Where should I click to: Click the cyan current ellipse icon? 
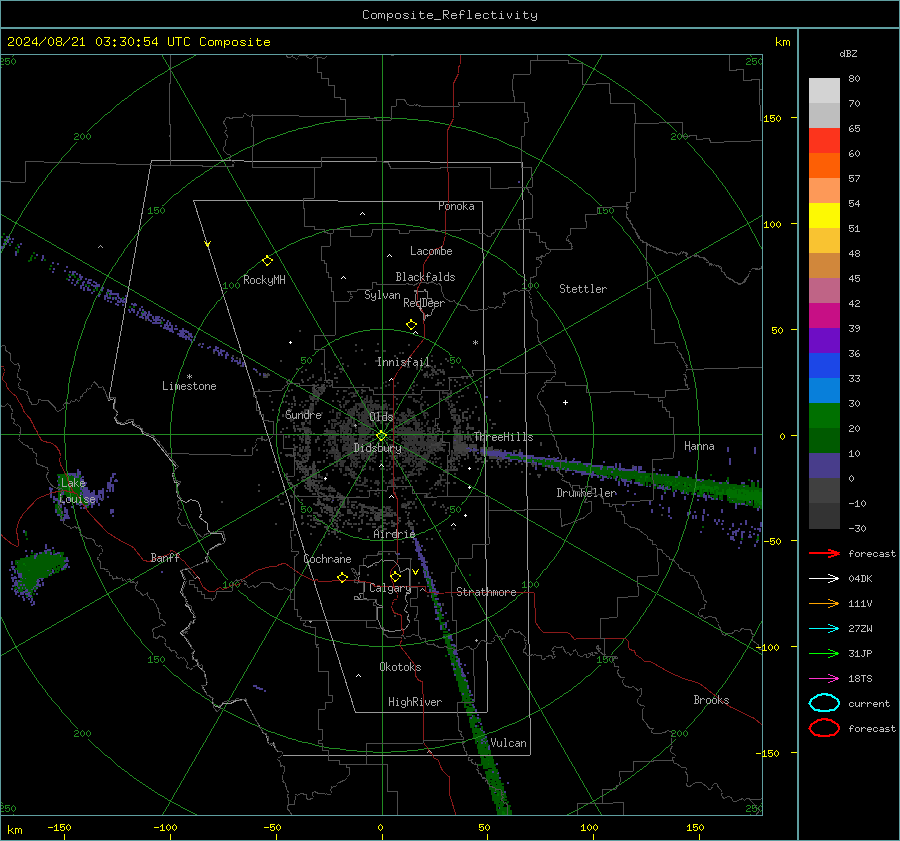pyautogui.click(x=824, y=703)
